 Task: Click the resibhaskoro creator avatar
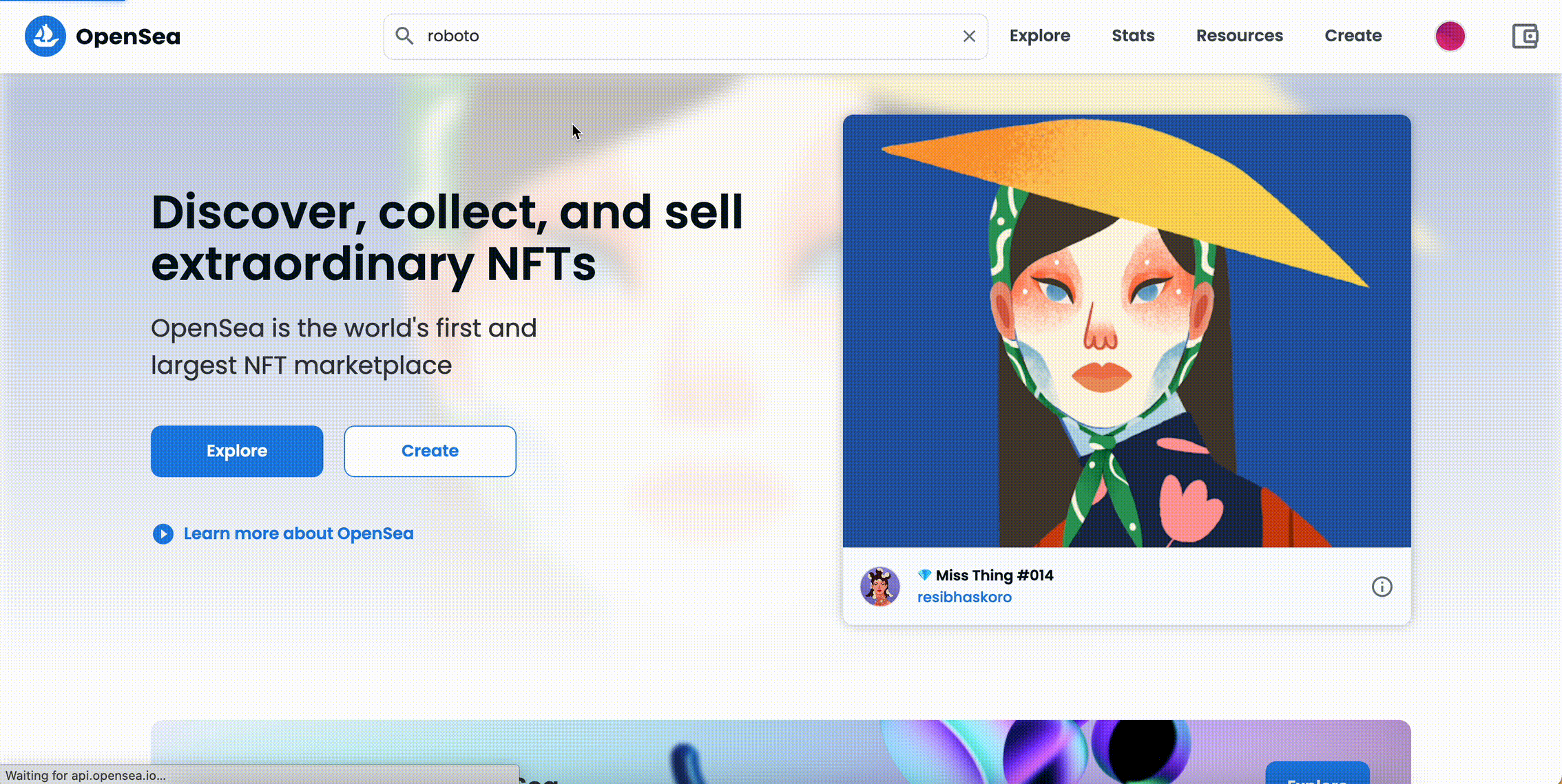879,586
